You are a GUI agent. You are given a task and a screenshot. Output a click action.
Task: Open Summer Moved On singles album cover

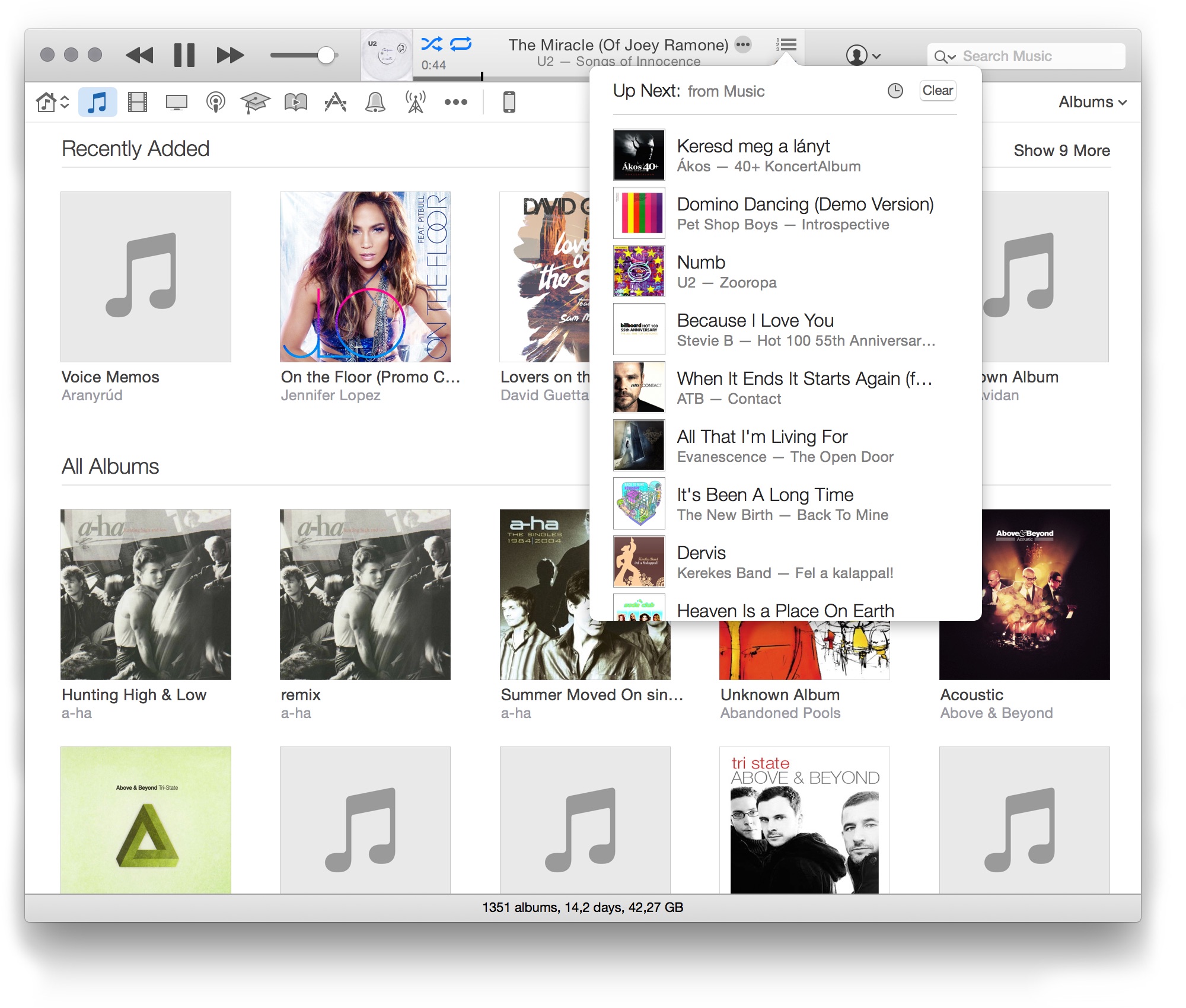pos(544,595)
